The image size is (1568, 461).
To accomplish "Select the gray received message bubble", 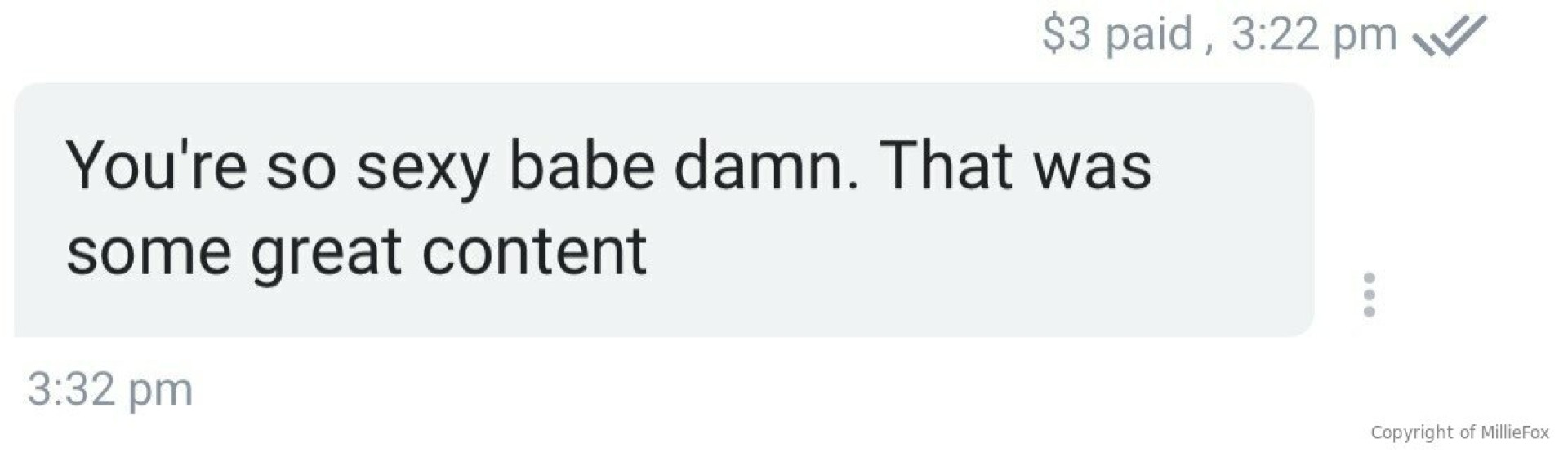I will click(x=664, y=210).
